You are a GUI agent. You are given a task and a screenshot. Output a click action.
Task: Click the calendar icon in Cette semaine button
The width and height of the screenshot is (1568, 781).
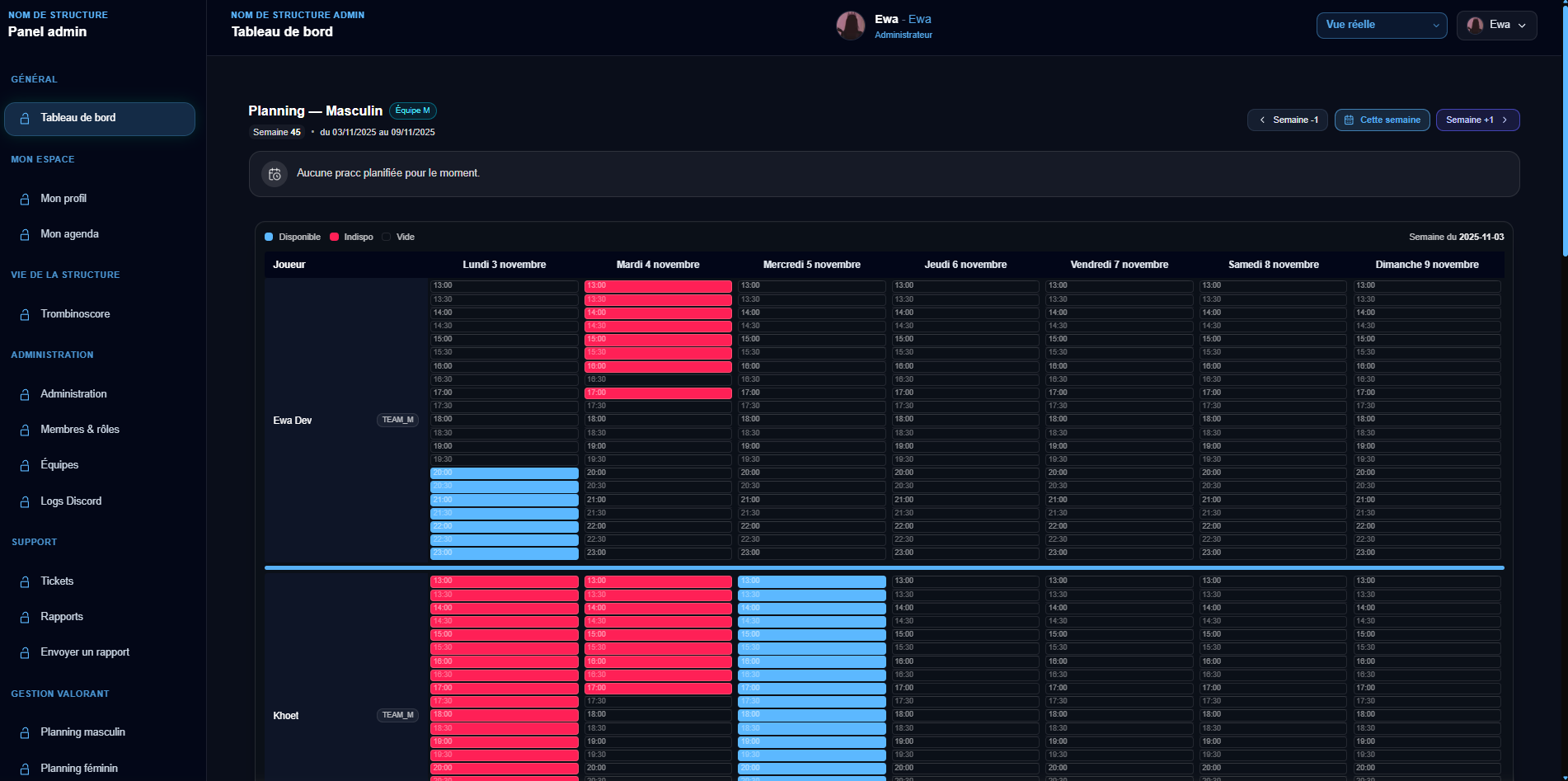[1349, 120]
